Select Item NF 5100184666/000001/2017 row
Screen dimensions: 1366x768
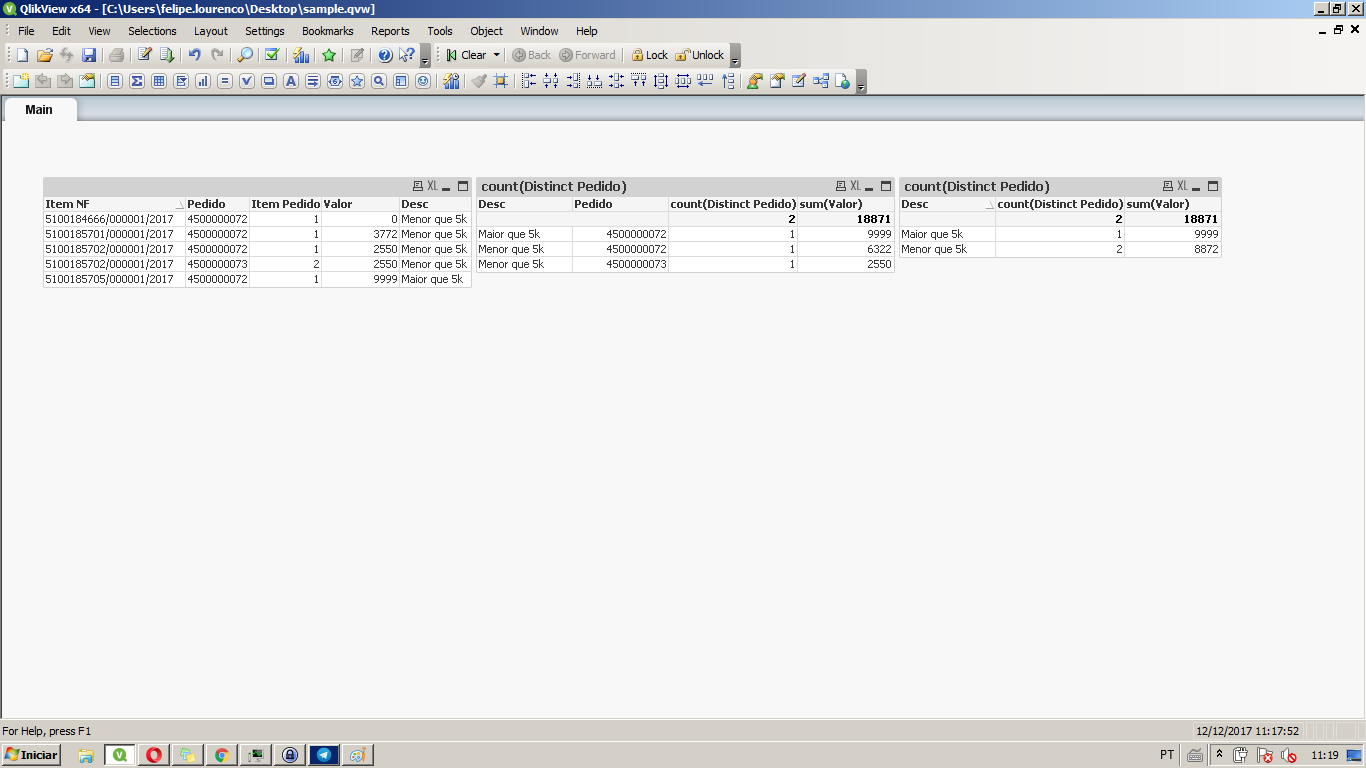(114, 219)
